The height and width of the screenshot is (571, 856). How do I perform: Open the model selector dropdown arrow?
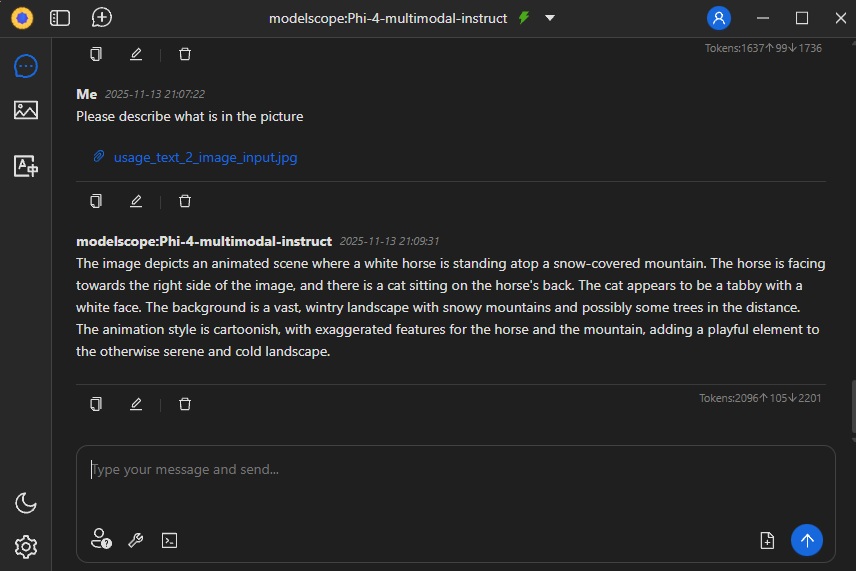point(550,18)
